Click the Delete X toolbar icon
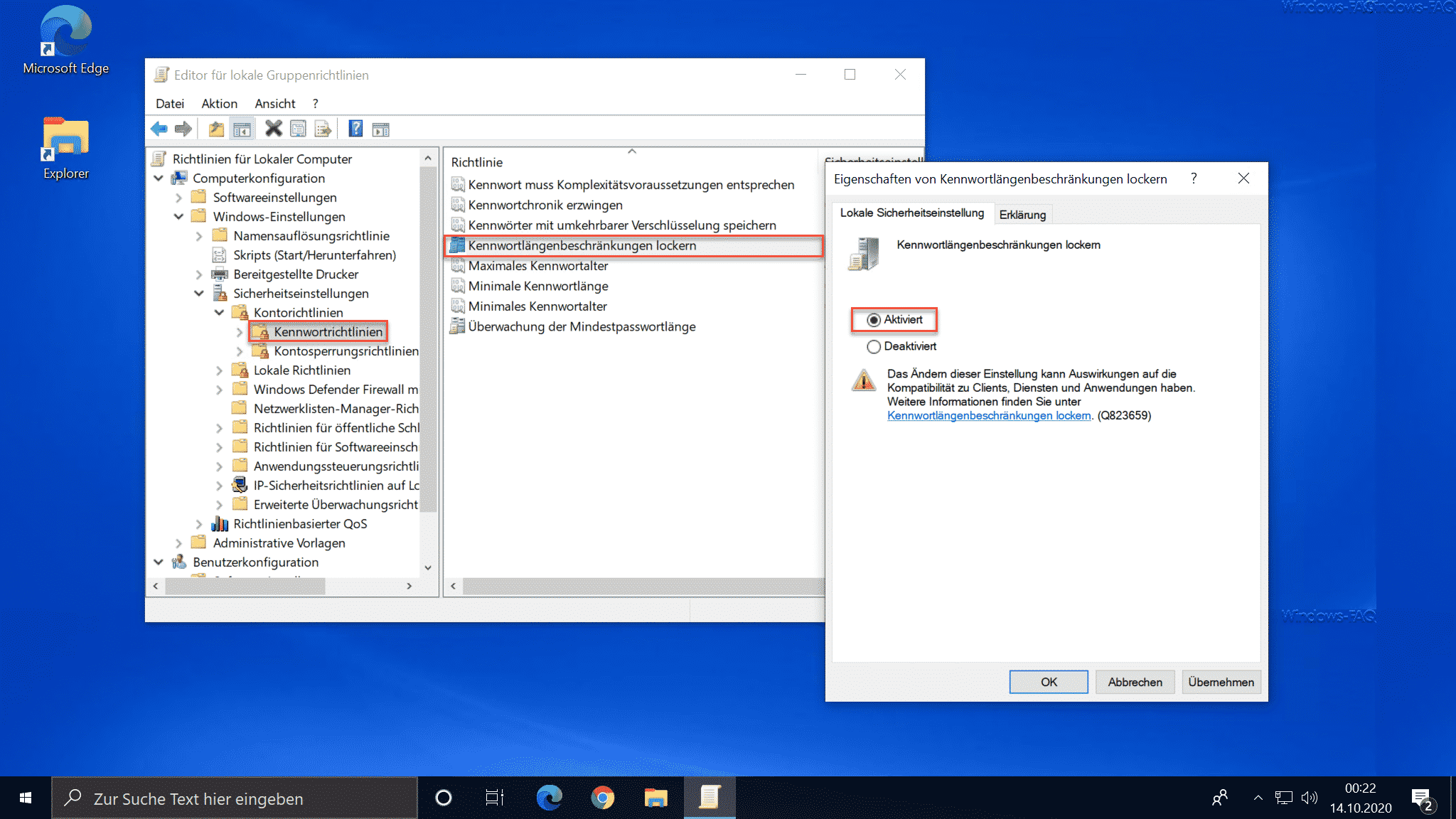This screenshot has height=819, width=1456. point(273,129)
